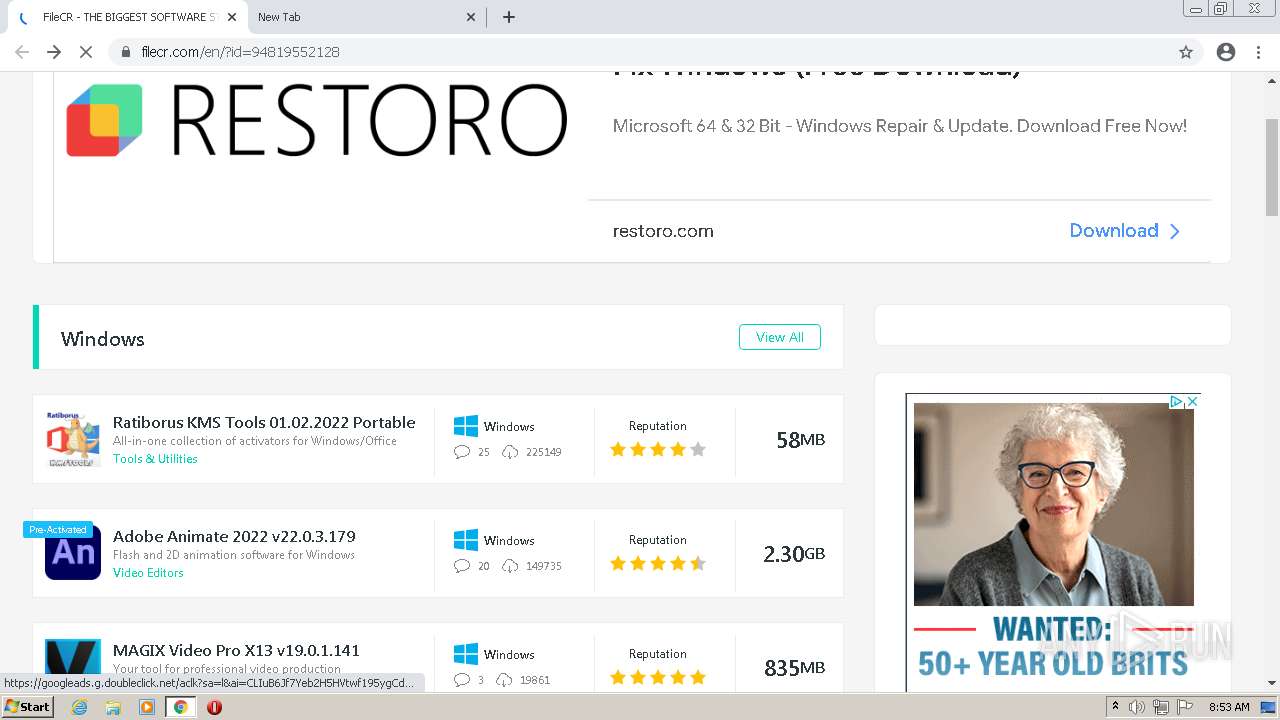Click the Restoro Download link

pos(1125,231)
